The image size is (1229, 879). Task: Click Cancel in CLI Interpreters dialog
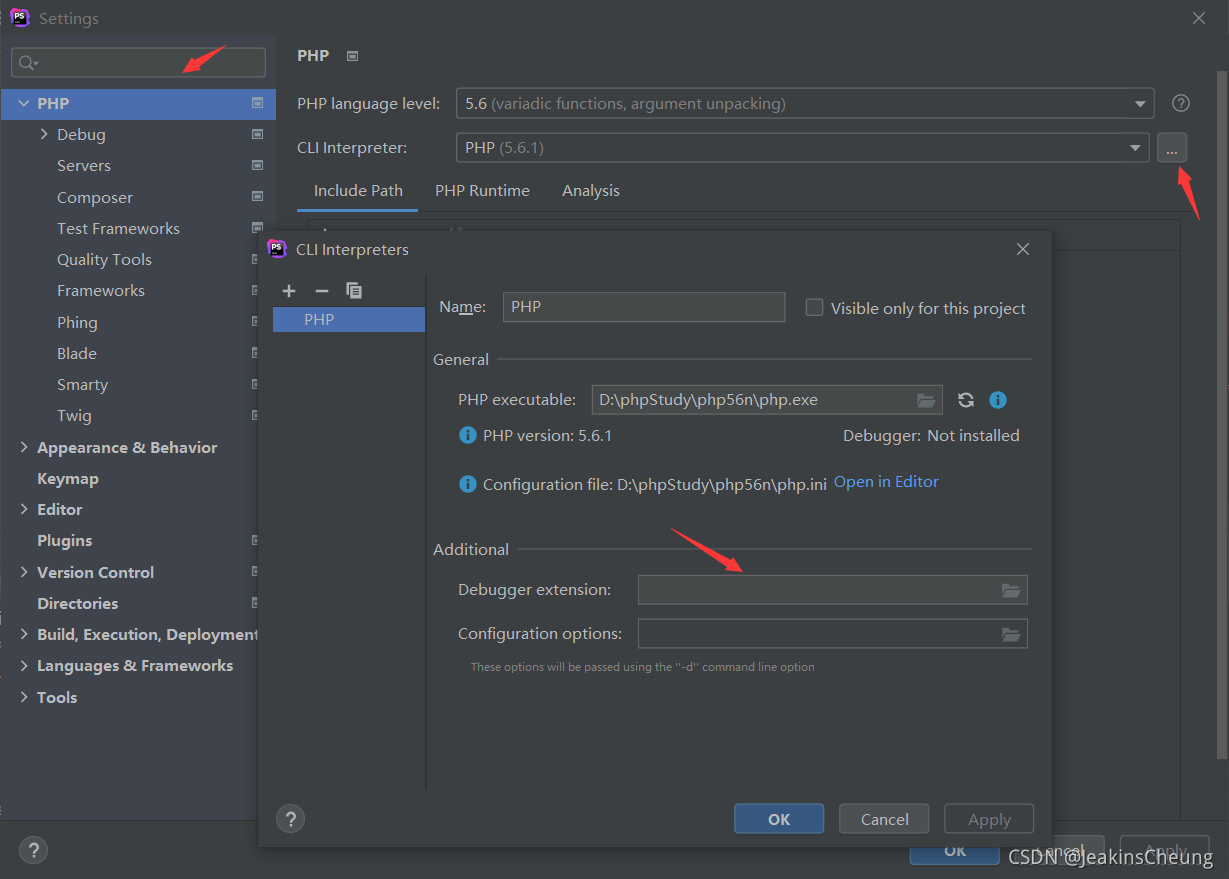[x=884, y=819]
